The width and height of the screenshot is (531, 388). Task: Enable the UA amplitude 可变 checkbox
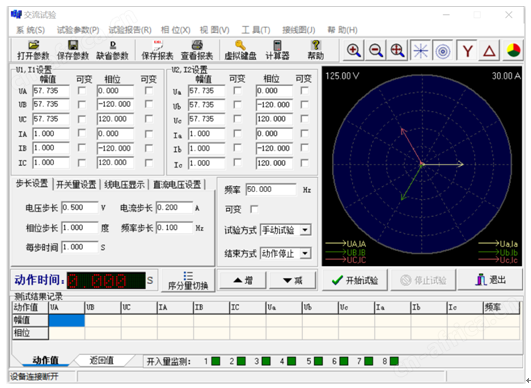[82, 91]
